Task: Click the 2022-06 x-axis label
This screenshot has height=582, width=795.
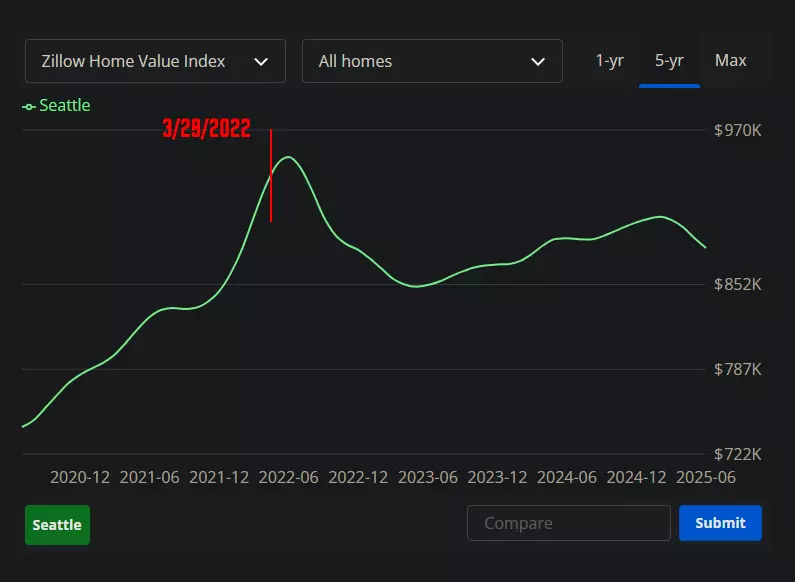Action: (288, 478)
